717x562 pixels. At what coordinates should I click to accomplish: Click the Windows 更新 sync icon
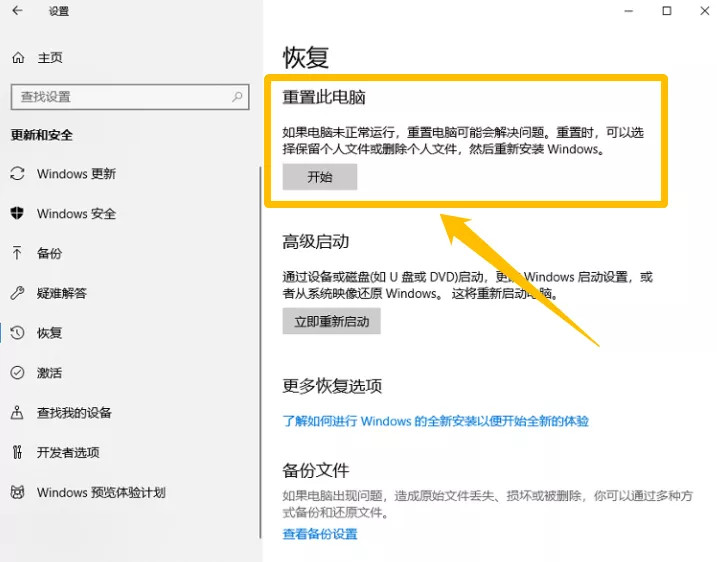click(17, 174)
